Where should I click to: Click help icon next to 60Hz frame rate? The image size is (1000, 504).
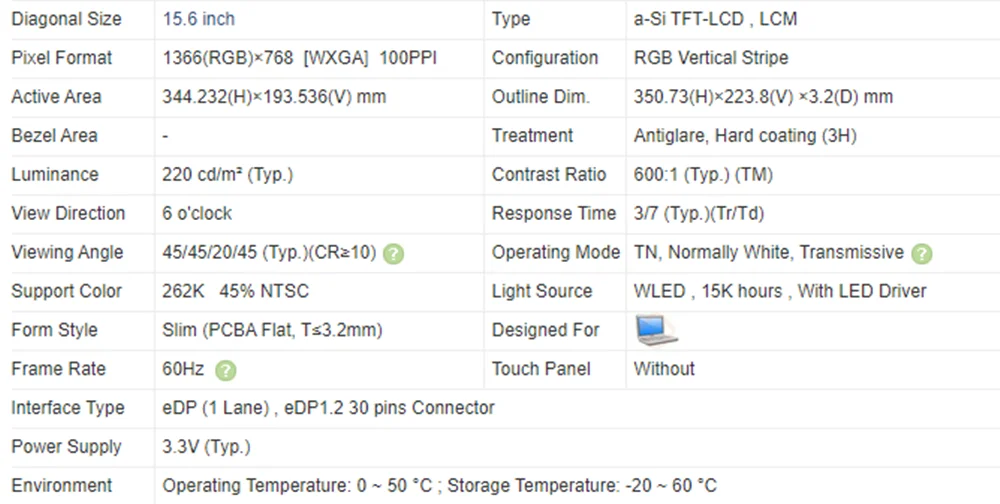[226, 371]
